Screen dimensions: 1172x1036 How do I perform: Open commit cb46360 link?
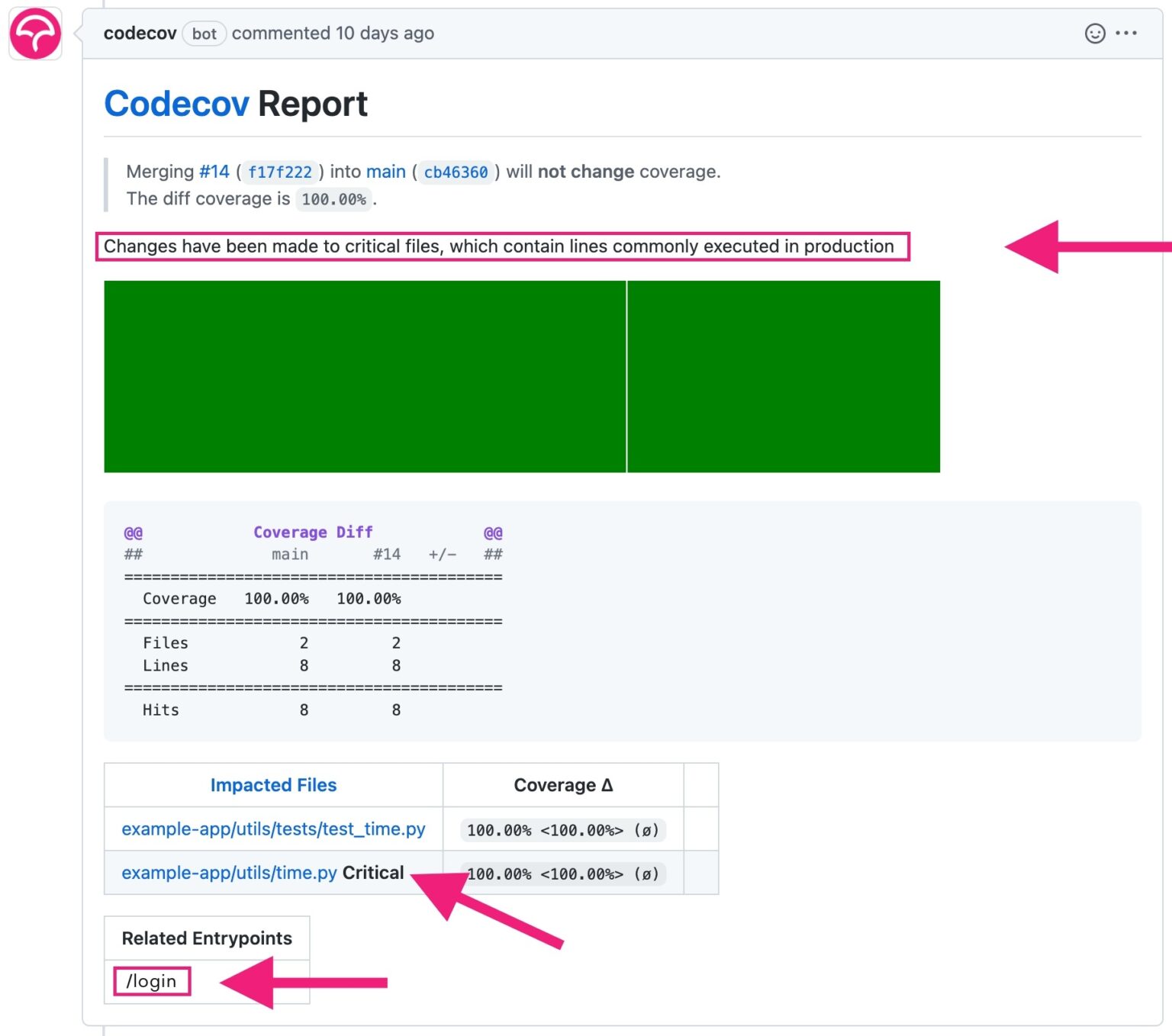(456, 172)
